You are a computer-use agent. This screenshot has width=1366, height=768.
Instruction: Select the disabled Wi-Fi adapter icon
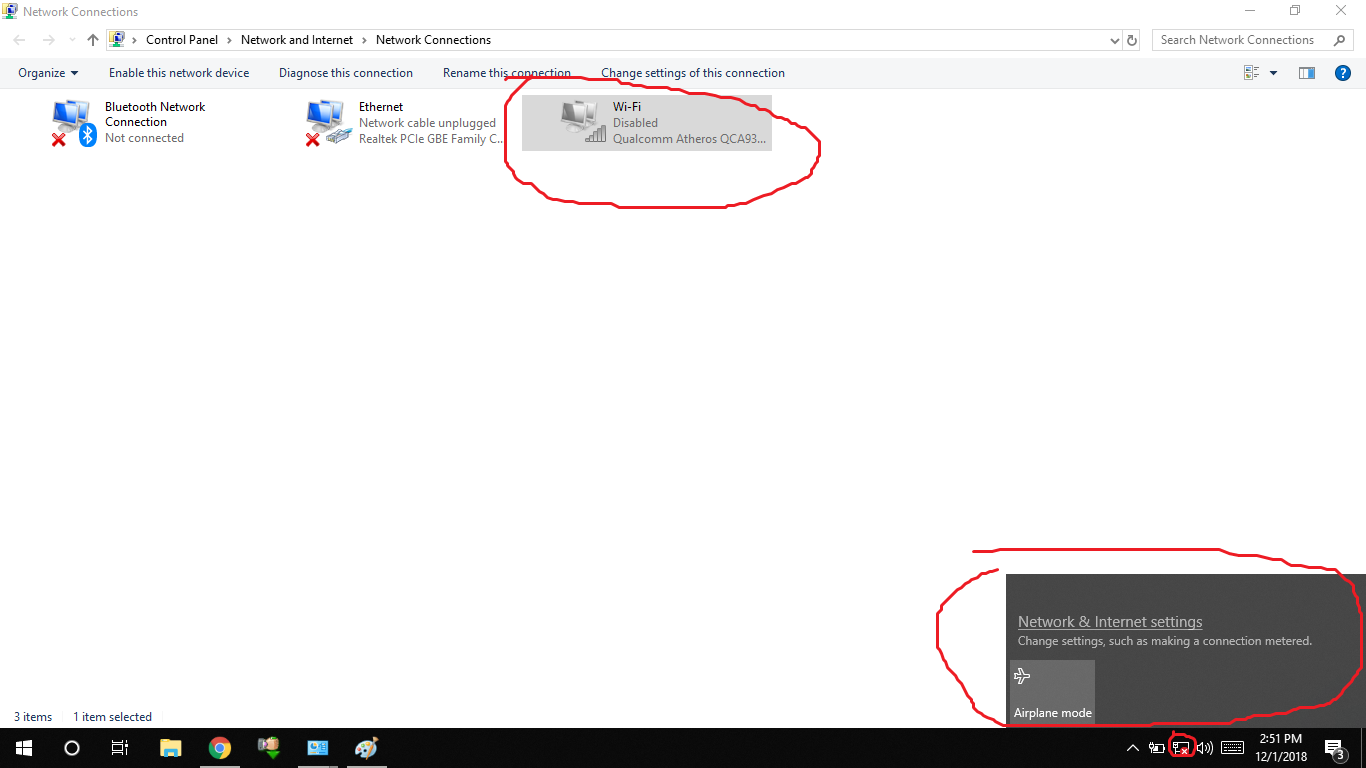(x=583, y=123)
